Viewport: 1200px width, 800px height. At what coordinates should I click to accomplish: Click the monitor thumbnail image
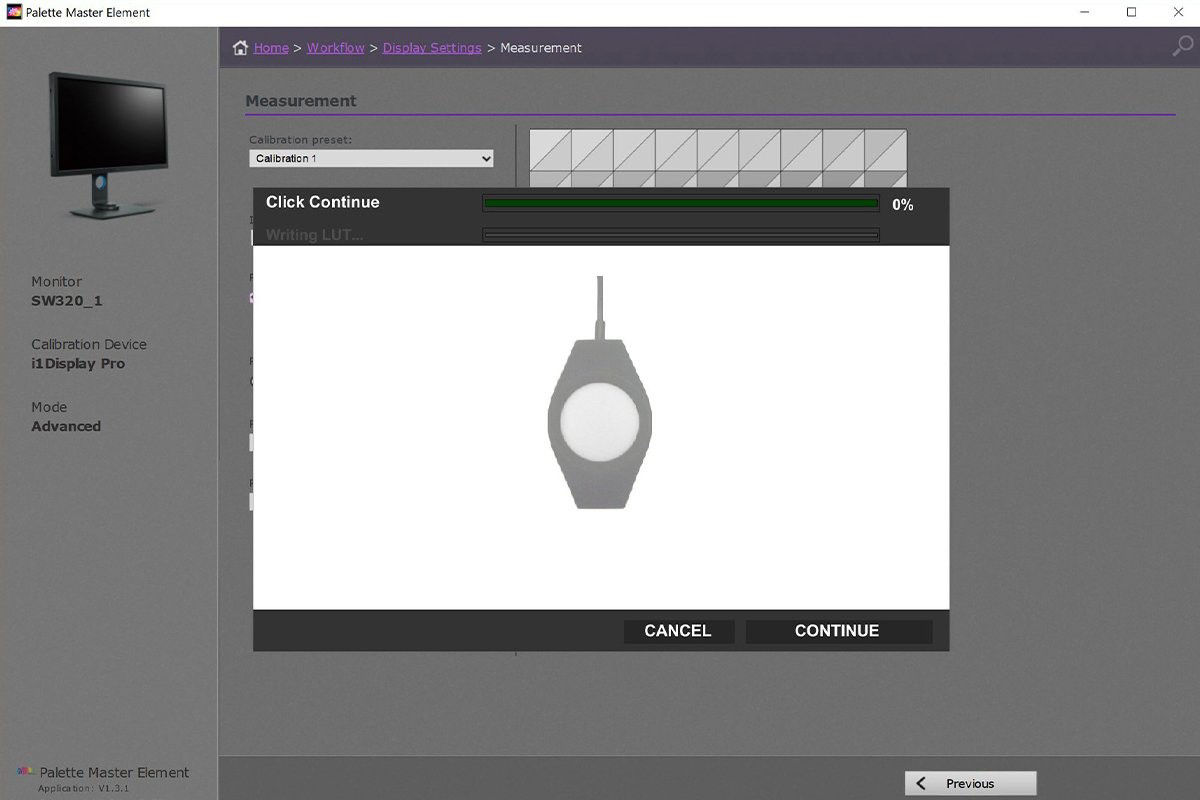[110, 144]
